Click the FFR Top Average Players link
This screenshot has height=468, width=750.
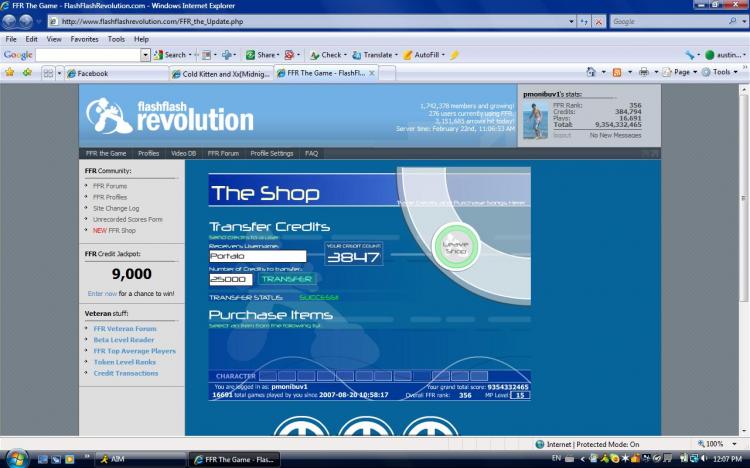134,351
